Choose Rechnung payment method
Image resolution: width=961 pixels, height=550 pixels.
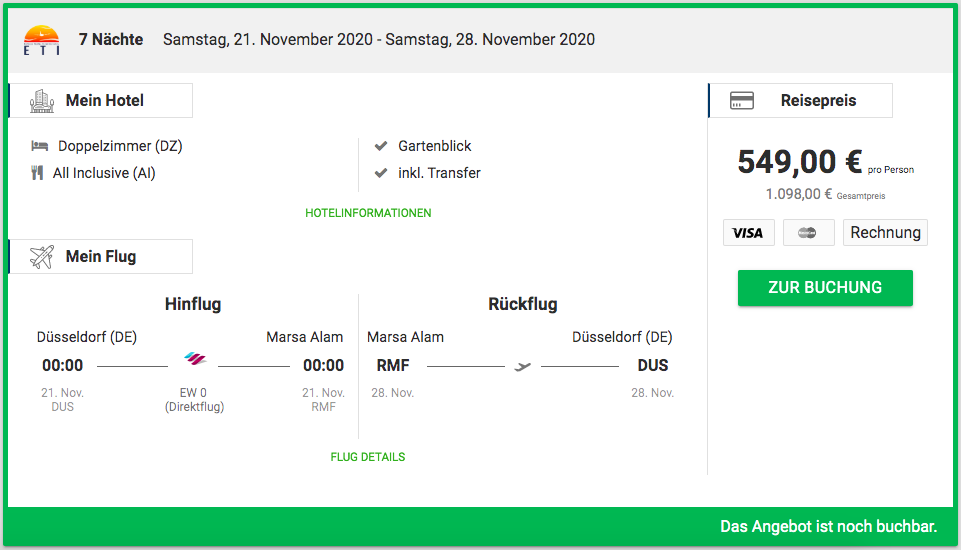(x=885, y=233)
